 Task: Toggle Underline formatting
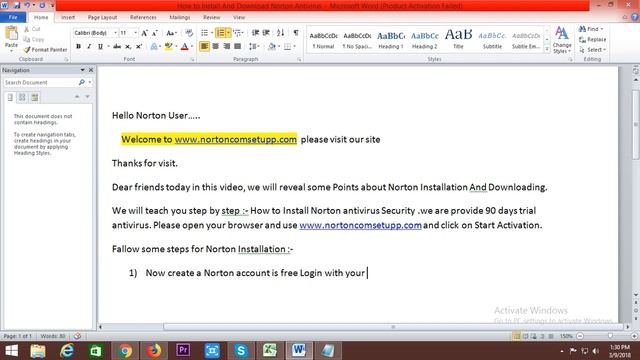click(x=100, y=47)
